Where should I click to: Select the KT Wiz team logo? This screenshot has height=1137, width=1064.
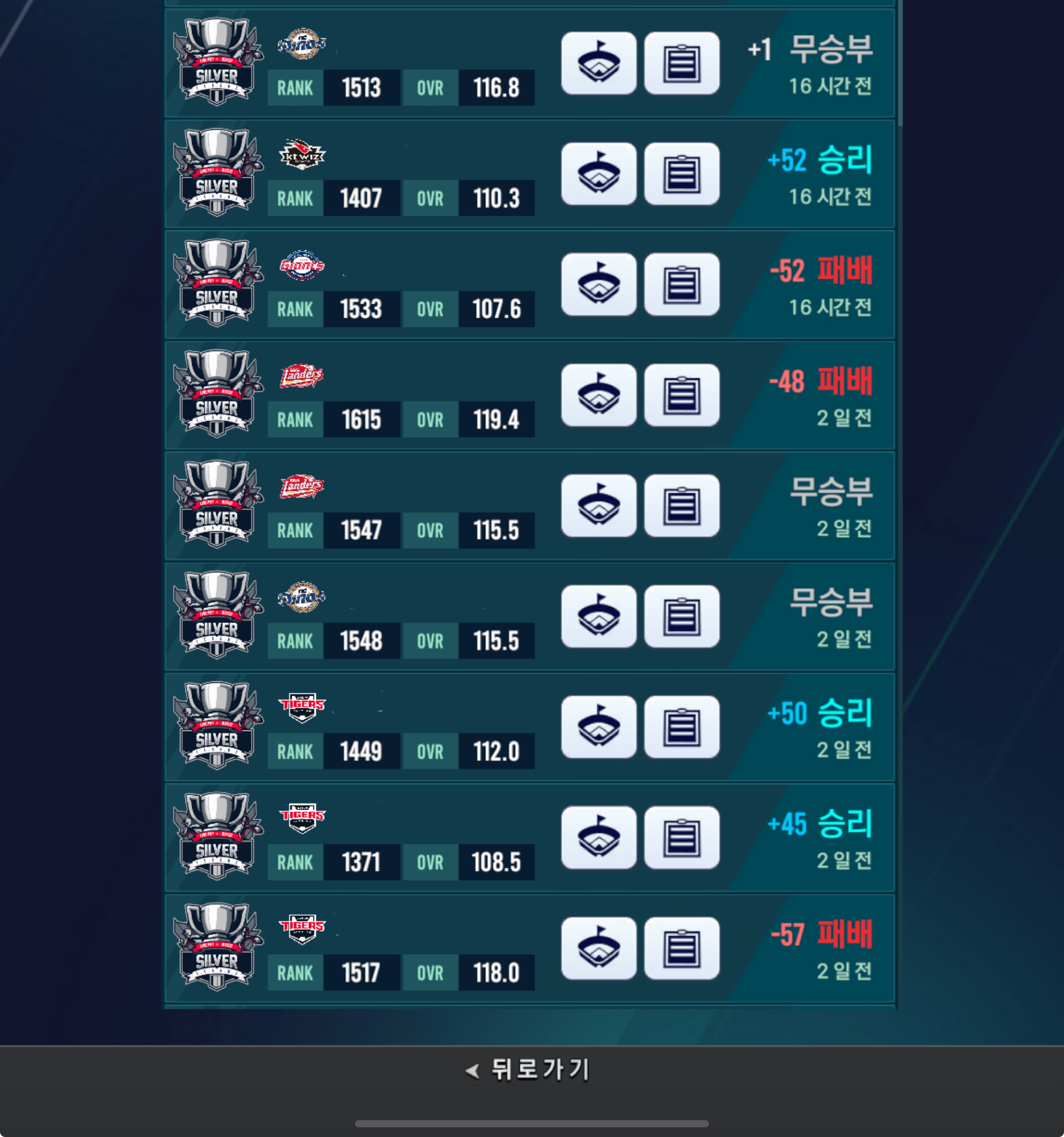302,155
